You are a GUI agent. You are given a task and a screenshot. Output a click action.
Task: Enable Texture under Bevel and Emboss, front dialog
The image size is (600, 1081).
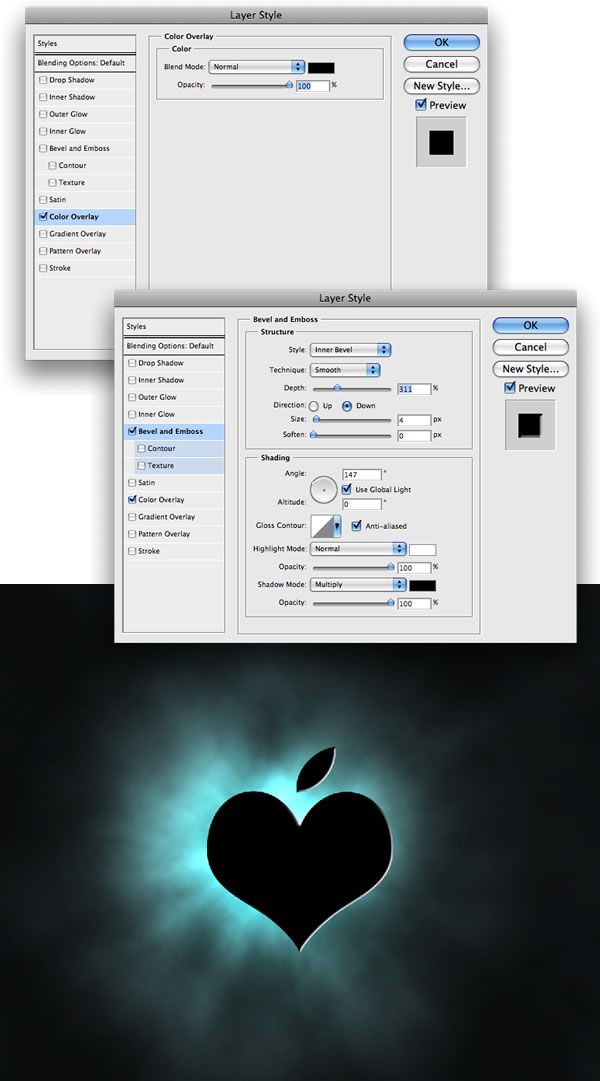pos(142,465)
